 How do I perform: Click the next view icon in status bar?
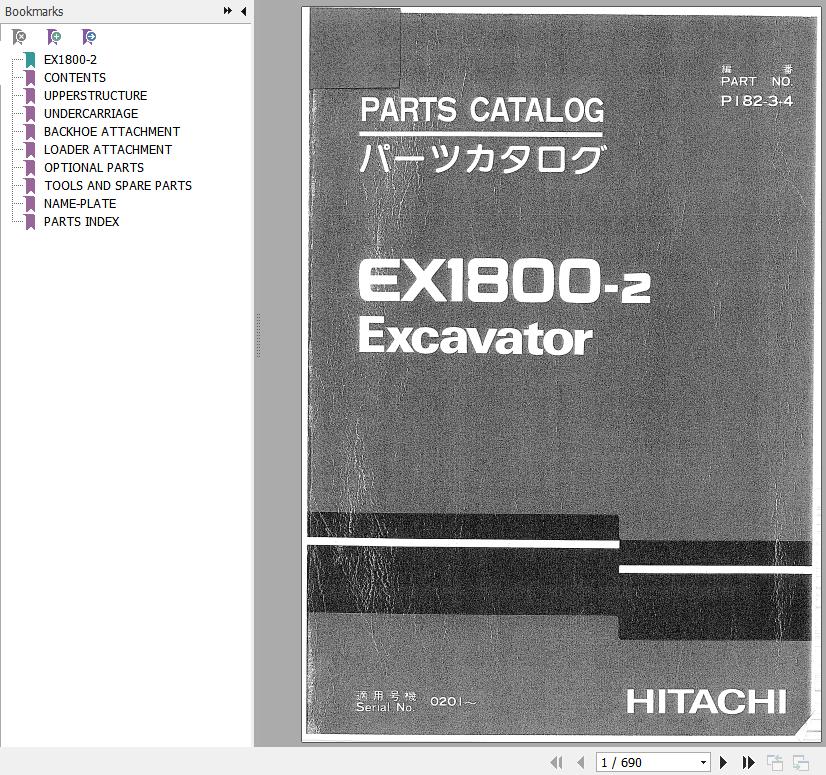tap(801, 762)
